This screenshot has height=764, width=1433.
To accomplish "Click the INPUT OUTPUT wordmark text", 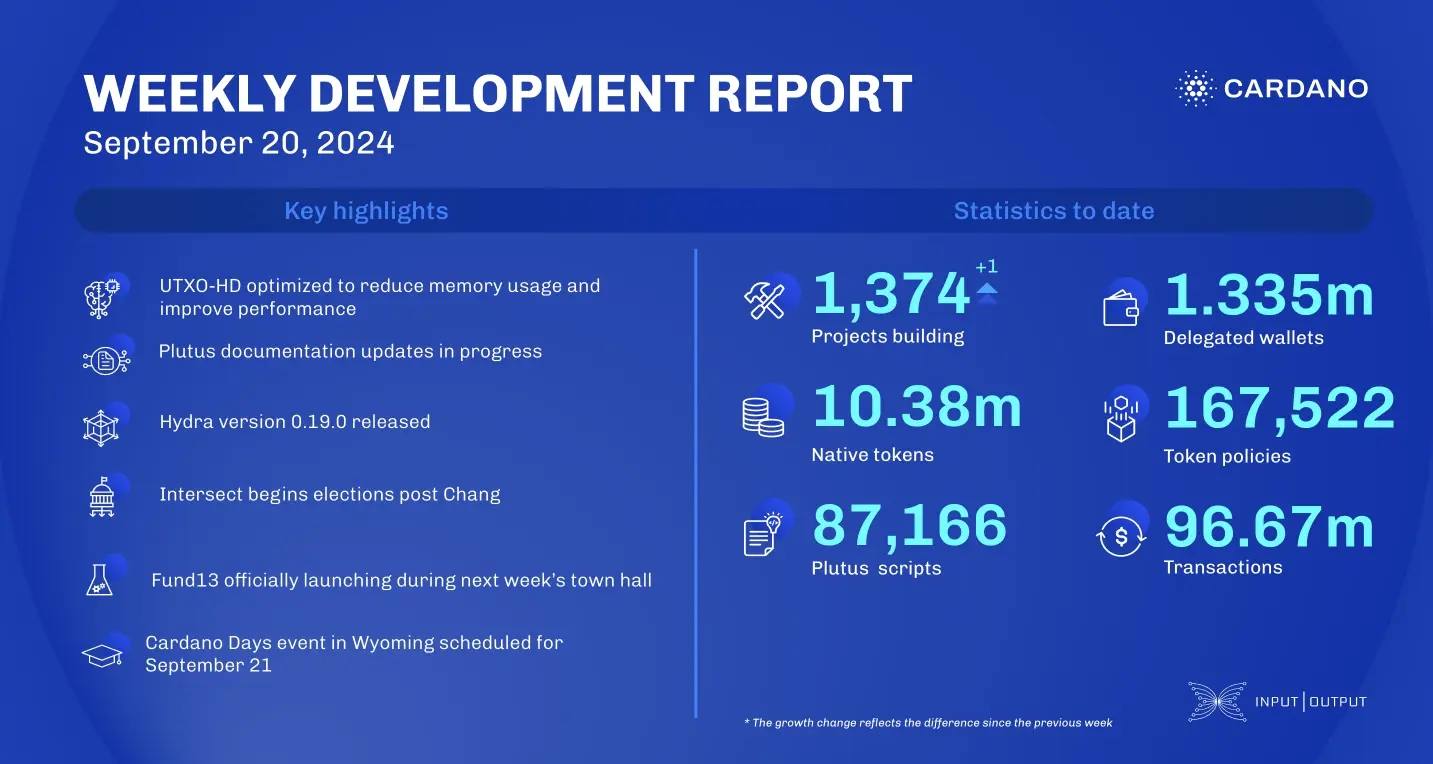I will point(1310,702).
